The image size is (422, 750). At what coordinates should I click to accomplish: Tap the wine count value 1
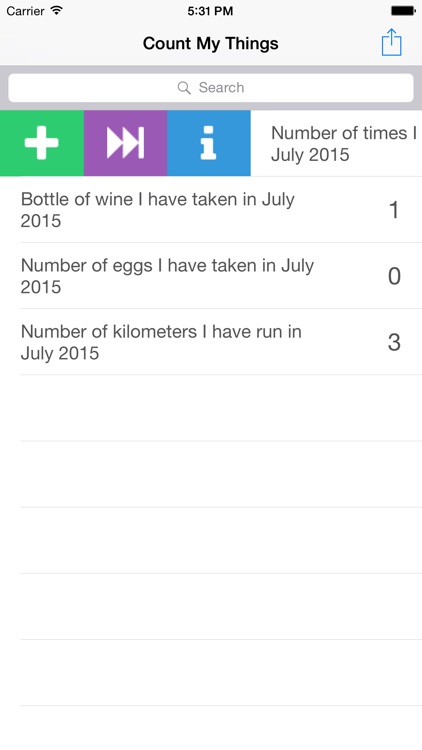[x=394, y=210]
